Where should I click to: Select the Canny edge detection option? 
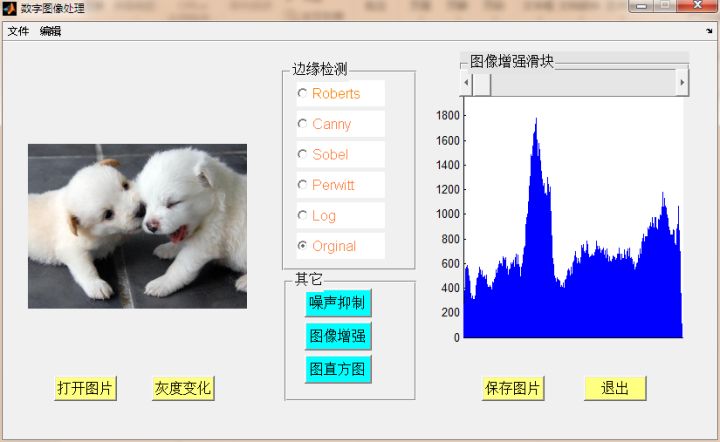click(x=340, y=124)
